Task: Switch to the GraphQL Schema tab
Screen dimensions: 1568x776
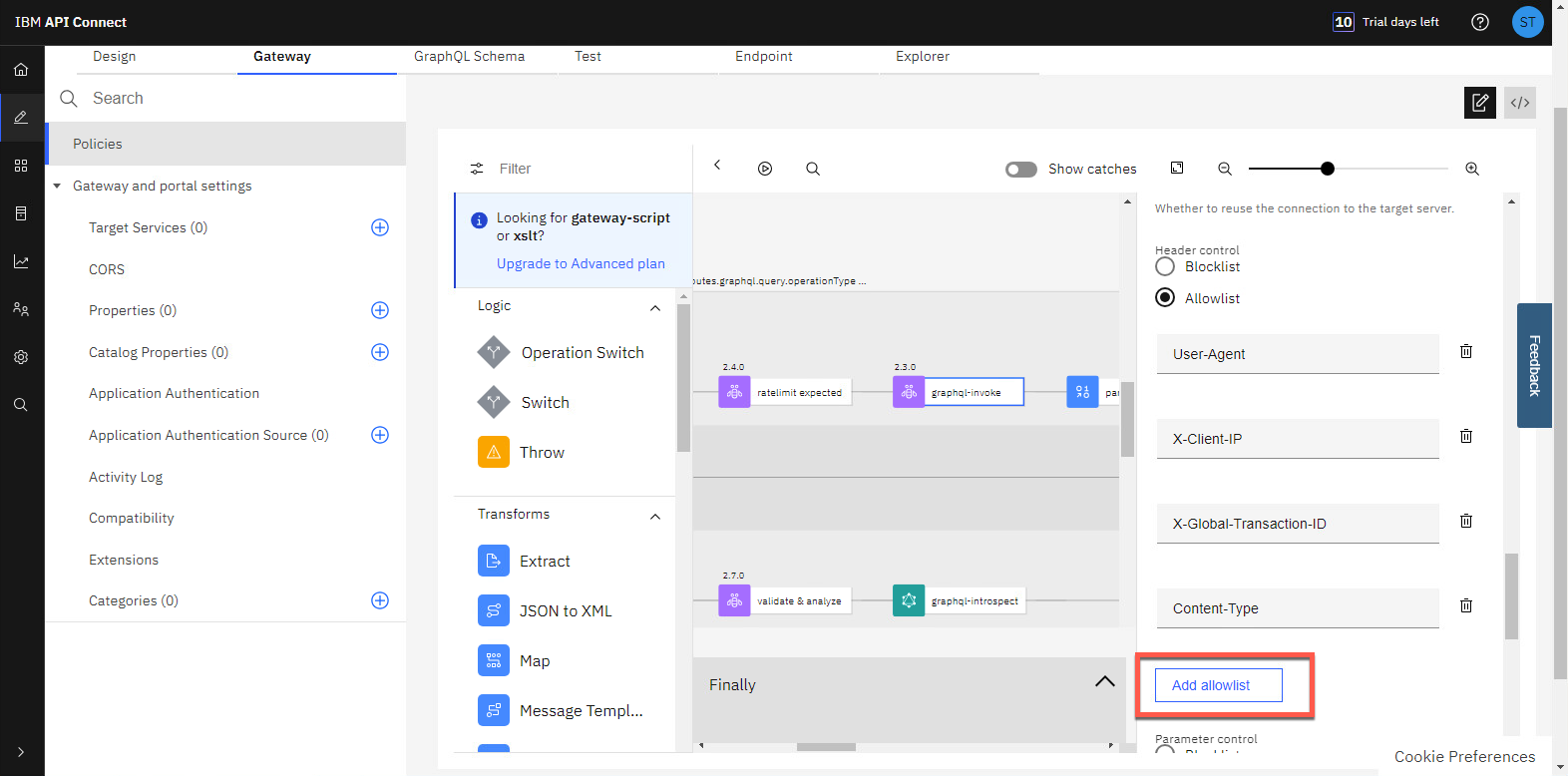Action: 469,57
